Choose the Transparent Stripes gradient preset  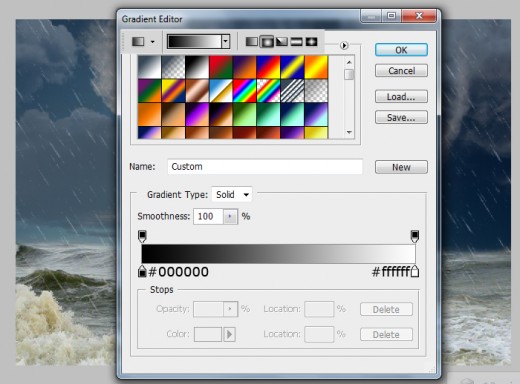click(x=292, y=91)
